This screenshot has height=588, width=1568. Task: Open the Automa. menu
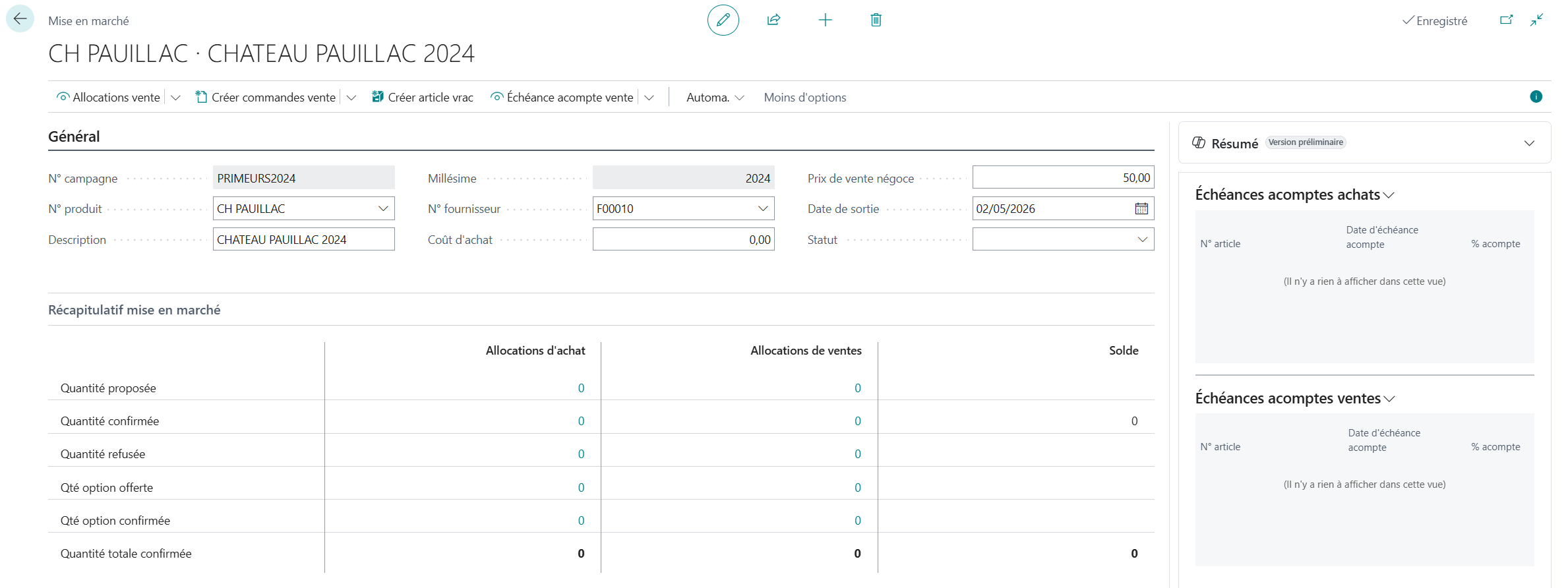[715, 98]
